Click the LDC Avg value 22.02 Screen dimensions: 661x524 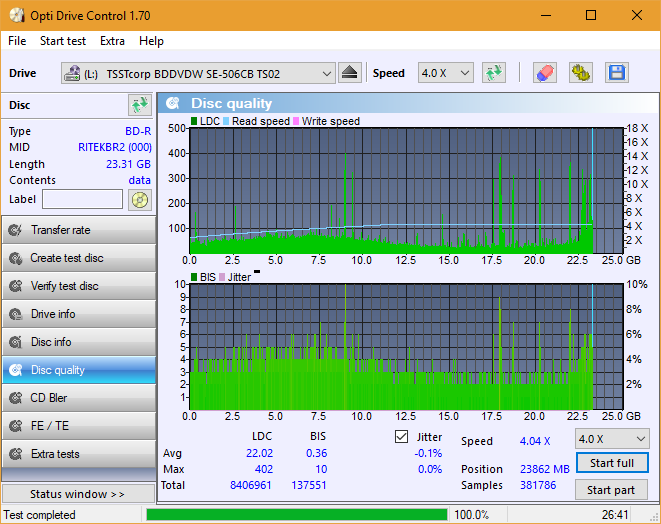(x=259, y=453)
